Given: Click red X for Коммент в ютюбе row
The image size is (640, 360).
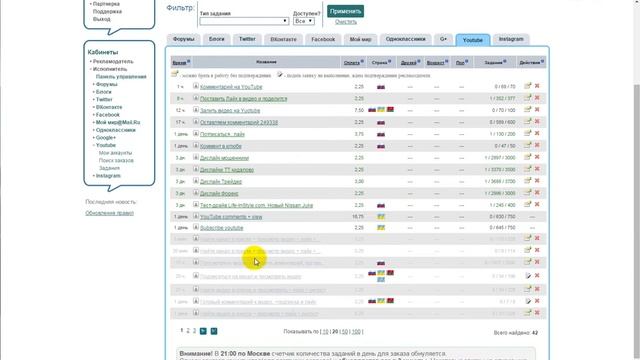Looking at the screenshot, I should point(537,145).
